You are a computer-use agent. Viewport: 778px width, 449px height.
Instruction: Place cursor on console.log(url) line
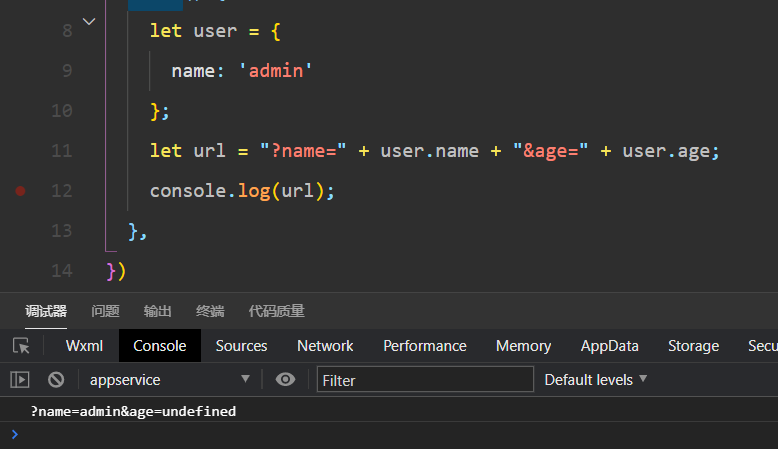click(x=242, y=191)
